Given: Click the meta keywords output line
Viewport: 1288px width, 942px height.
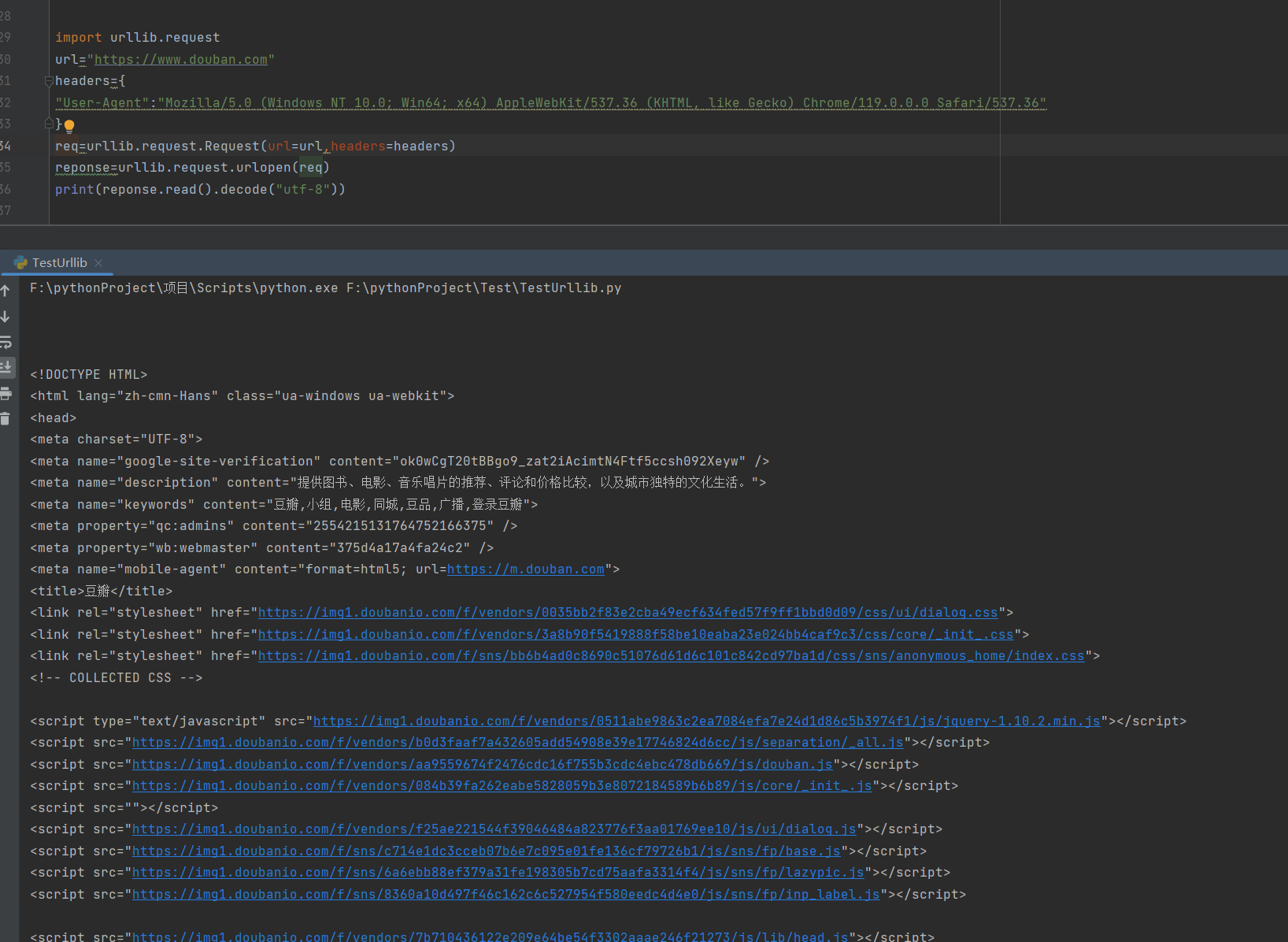Looking at the screenshot, I should [x=284, y=505].
